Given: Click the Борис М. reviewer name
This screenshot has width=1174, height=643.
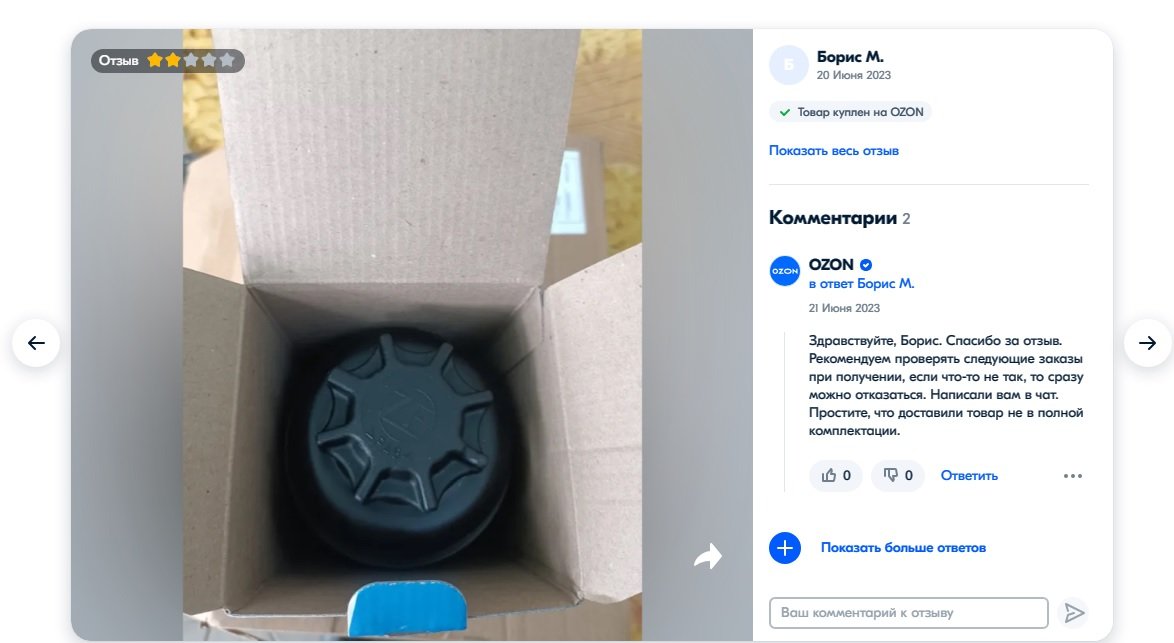Looking at the screenshot, I should pyautogui.click(x=850, y=57).
